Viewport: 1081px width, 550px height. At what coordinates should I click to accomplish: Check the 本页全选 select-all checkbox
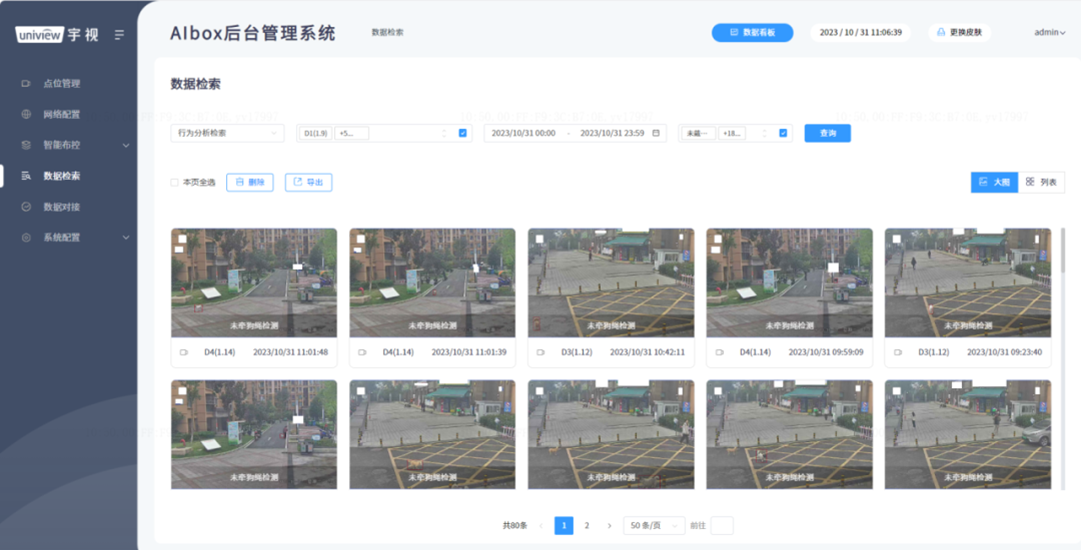coord(175,183)
